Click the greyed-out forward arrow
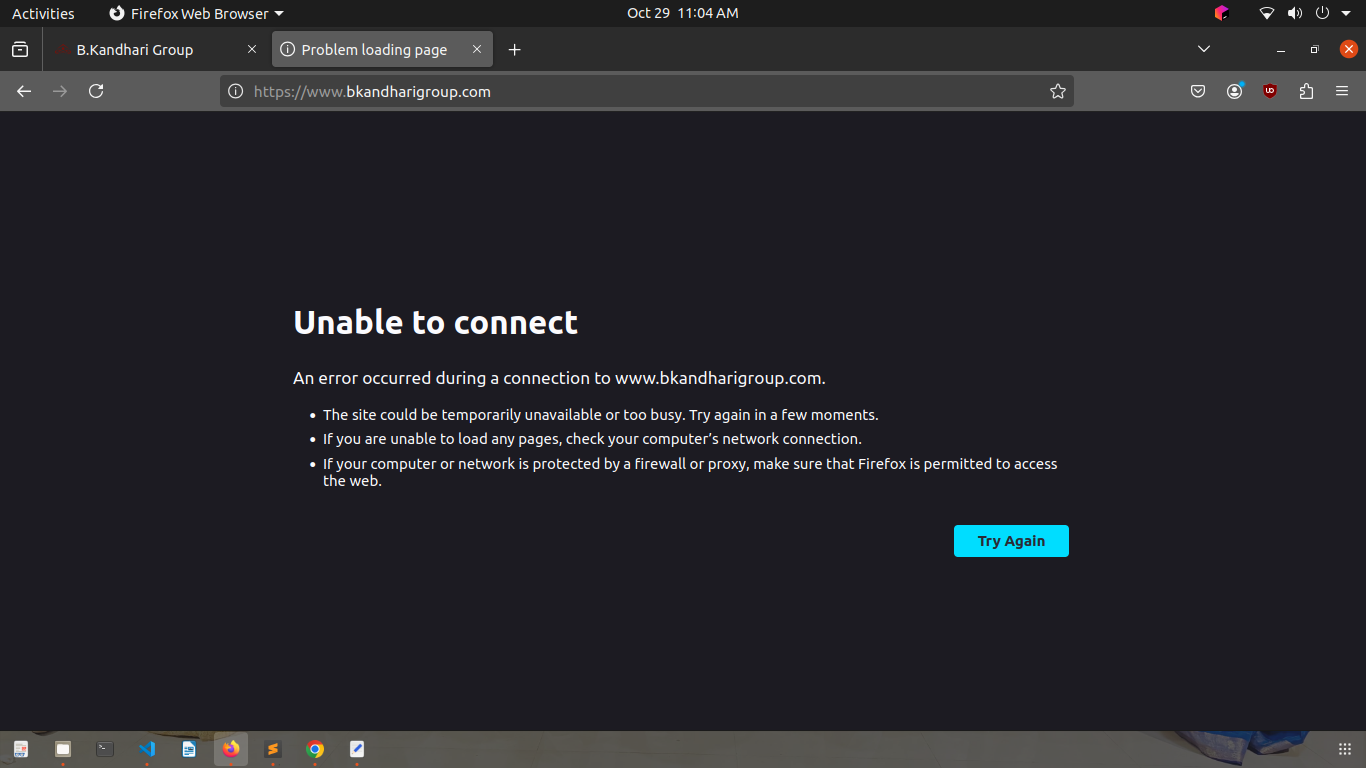Viewport: 1366px width, 768px height. pos(60,91)
